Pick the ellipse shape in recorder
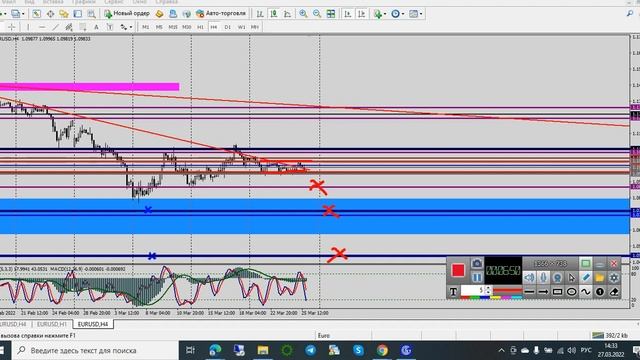This screenshot has height=360, width=640. 571,292
